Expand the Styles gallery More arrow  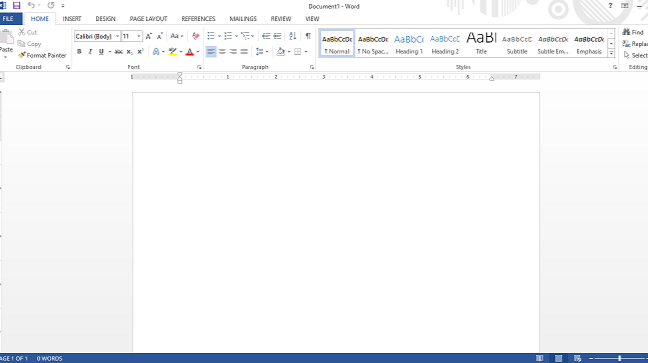coord(611,53)
